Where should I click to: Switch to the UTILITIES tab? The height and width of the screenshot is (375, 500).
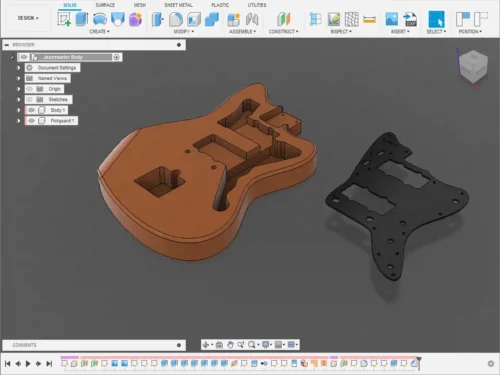click(257, 5)
